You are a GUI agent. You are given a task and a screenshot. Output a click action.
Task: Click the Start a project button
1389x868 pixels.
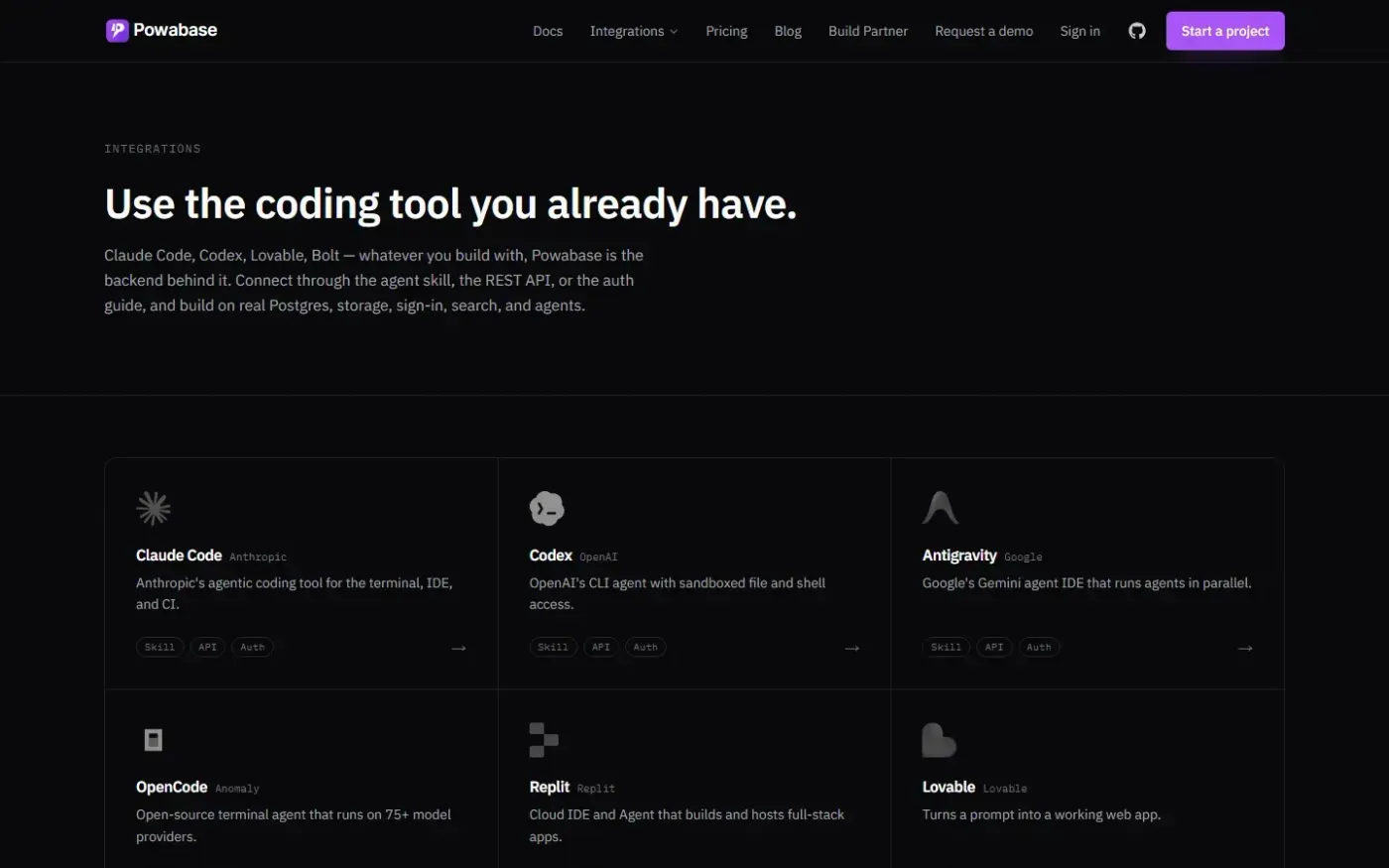point(1225,31)
